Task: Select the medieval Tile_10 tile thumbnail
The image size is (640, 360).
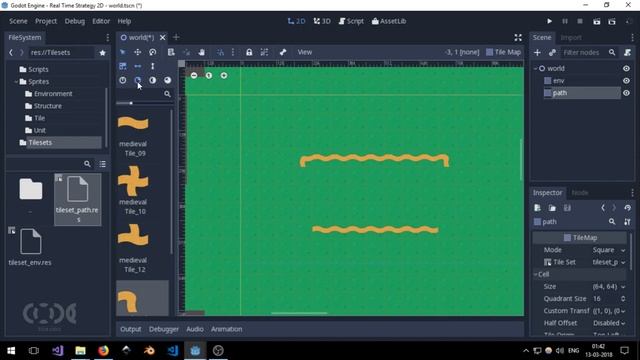Action: pyautogui.click(x=133, y=180)
